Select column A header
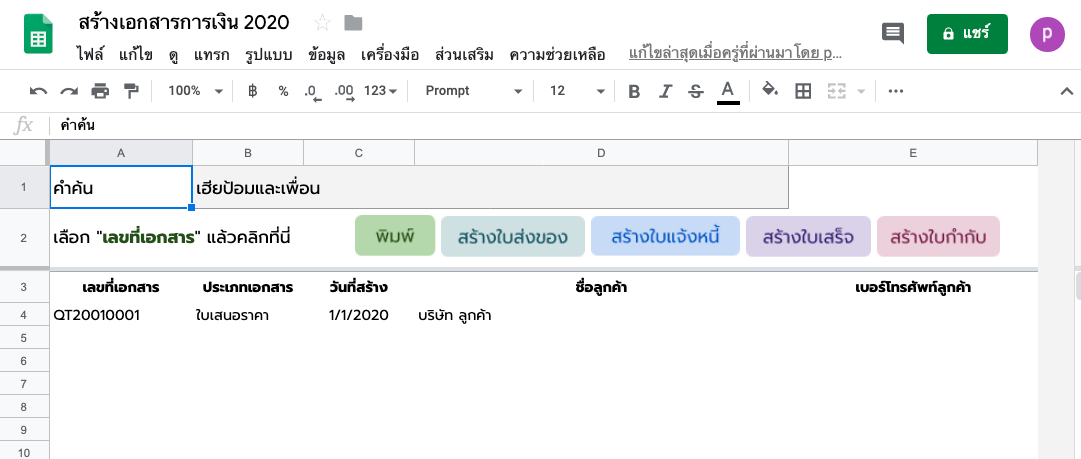 click(x=121, y=153)
